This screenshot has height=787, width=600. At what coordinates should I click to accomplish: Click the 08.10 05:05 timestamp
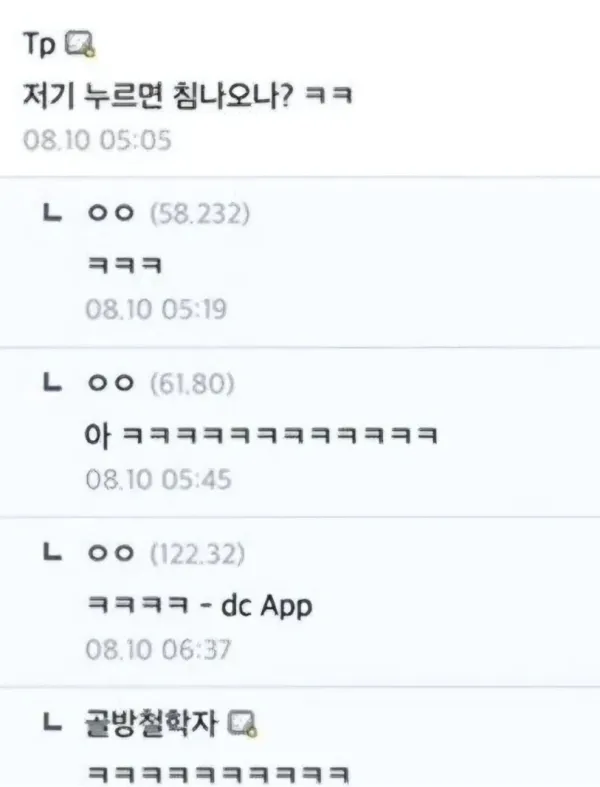tap(97, 140)
